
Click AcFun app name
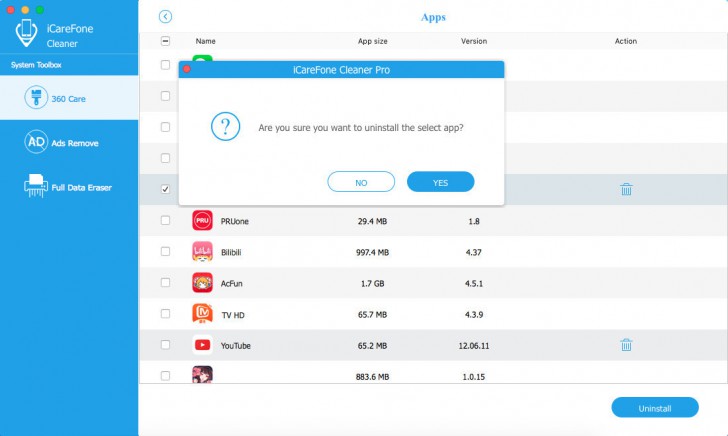231,284
